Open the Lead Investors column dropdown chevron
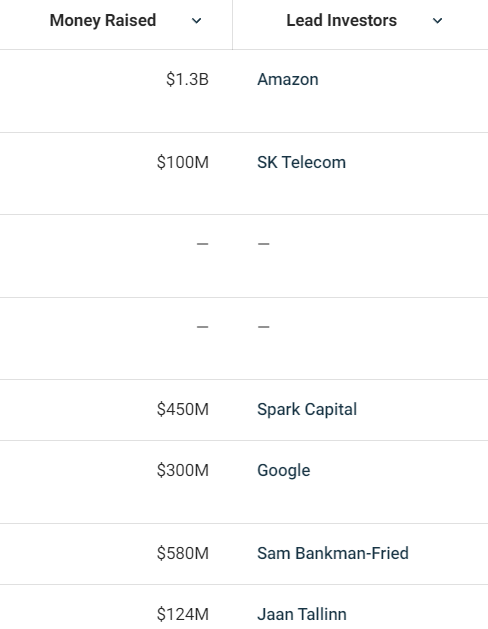 (437, 21)
